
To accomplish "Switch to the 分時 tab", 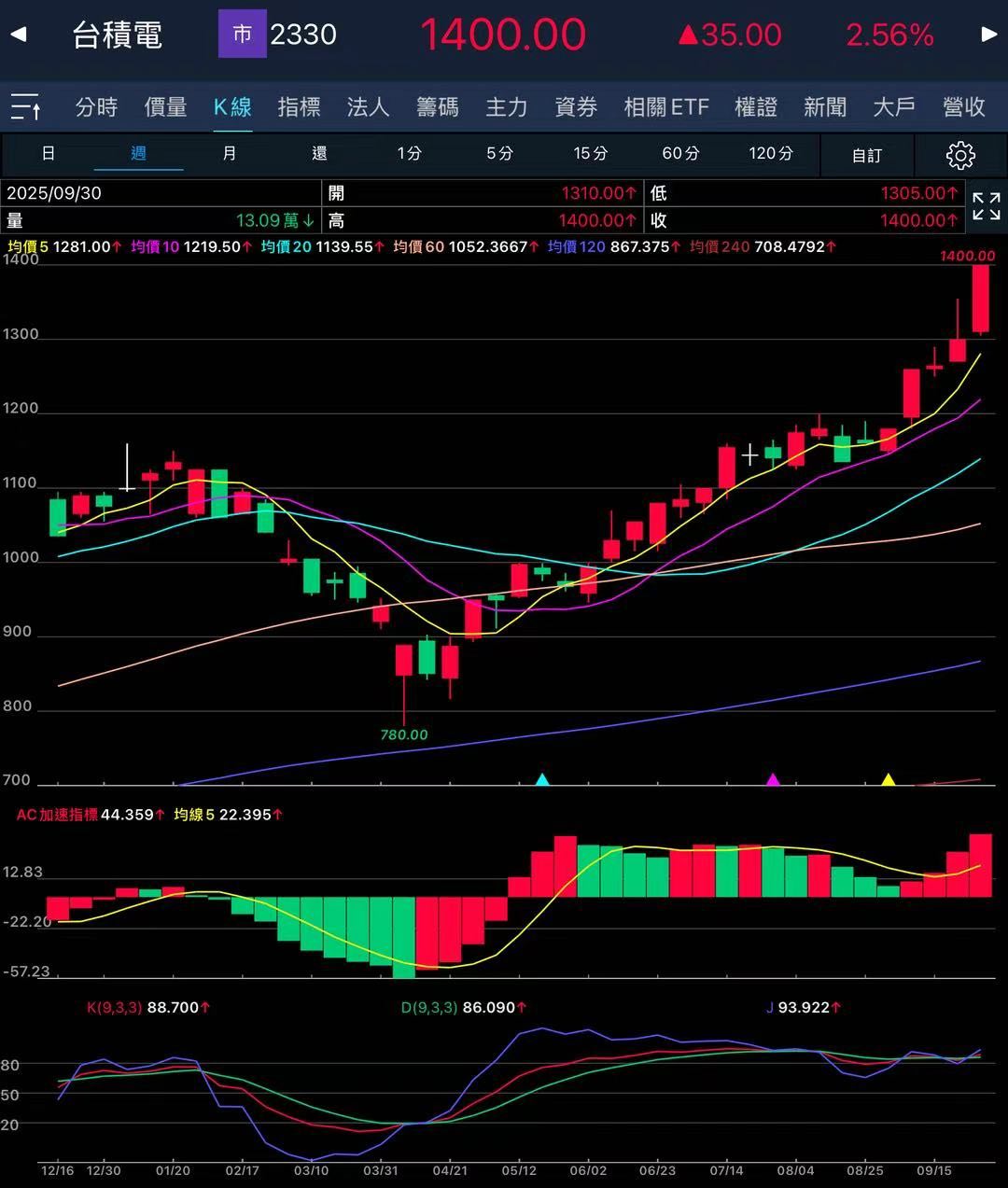I will (97, 107).
